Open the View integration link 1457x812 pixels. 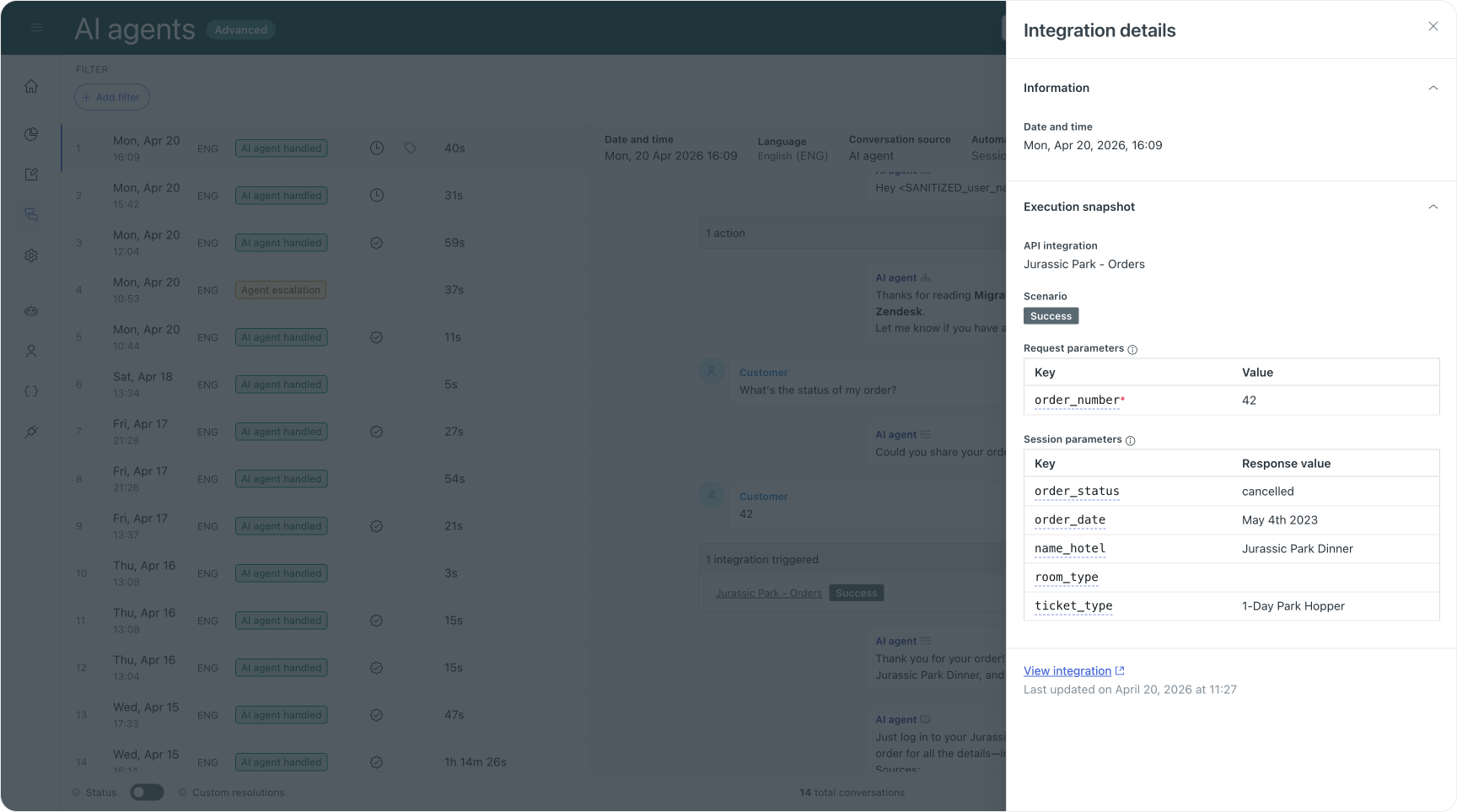click(1067, 671)
